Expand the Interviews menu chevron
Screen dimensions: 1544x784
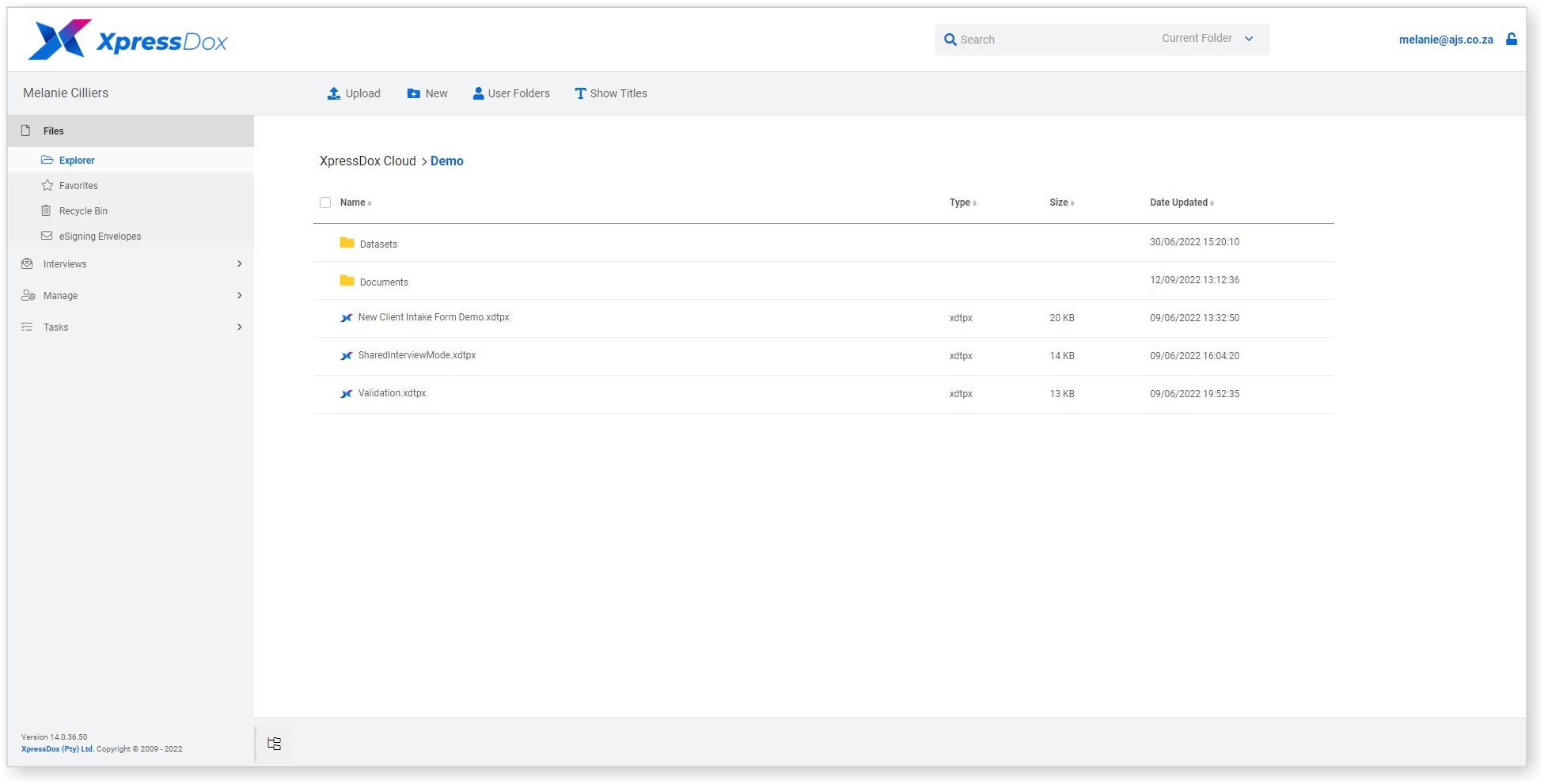click(x=240, y=263)
